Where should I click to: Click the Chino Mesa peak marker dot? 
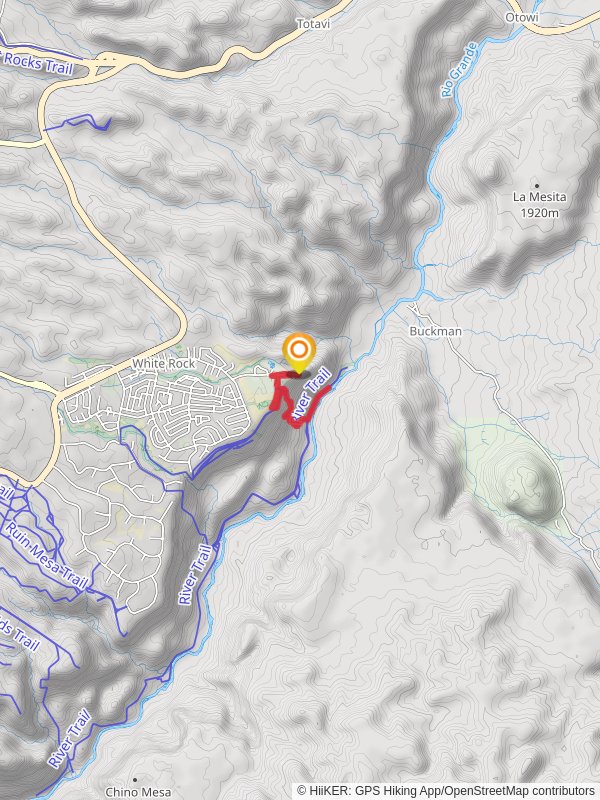point(135,780)
